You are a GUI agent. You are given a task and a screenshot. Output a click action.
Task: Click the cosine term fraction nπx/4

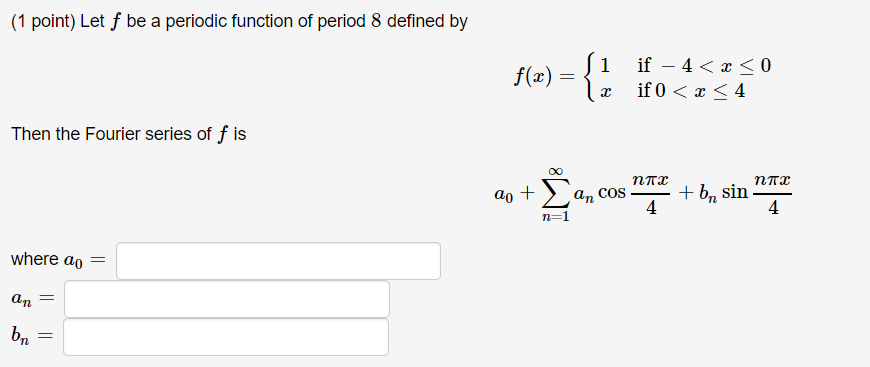[651, 194]
